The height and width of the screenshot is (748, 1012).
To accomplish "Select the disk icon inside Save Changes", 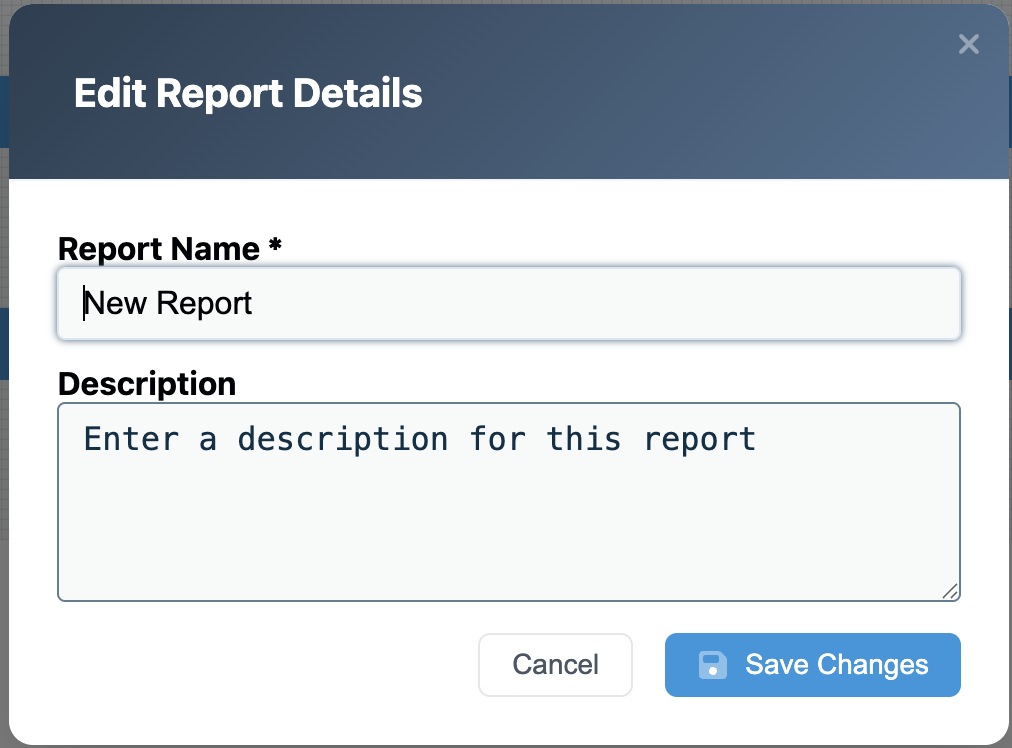I will (713, 664).
